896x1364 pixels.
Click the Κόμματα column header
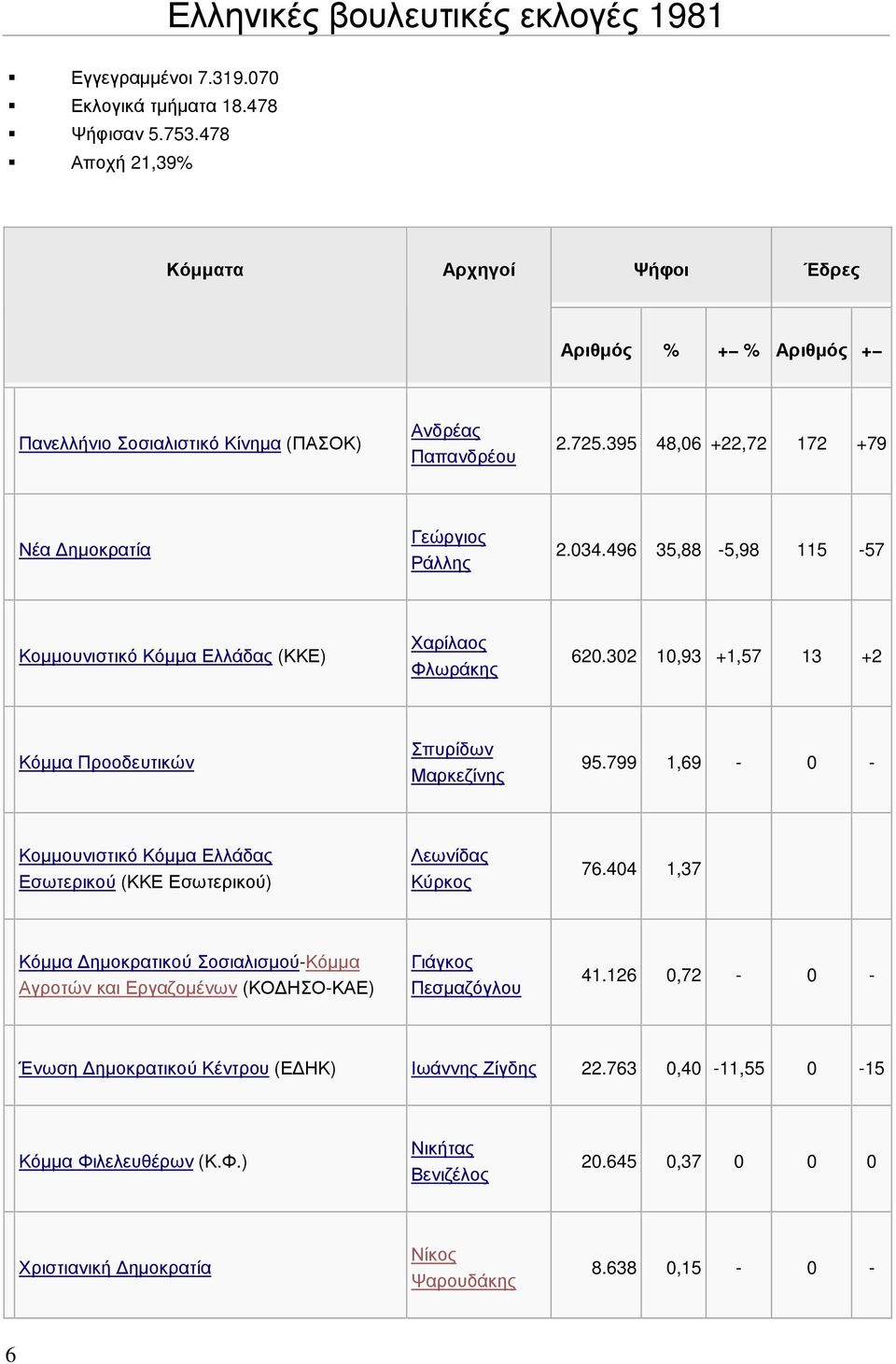[204, 270]
